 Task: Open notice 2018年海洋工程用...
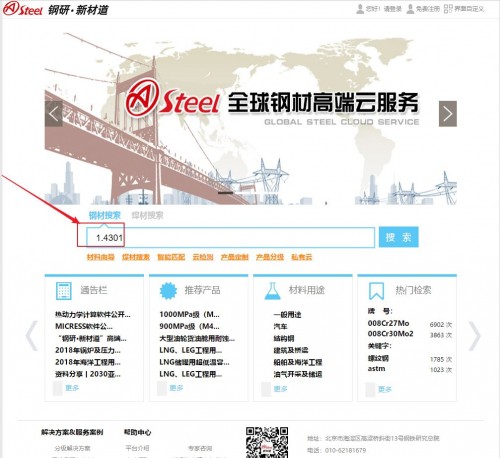click(x=88, y=362)
